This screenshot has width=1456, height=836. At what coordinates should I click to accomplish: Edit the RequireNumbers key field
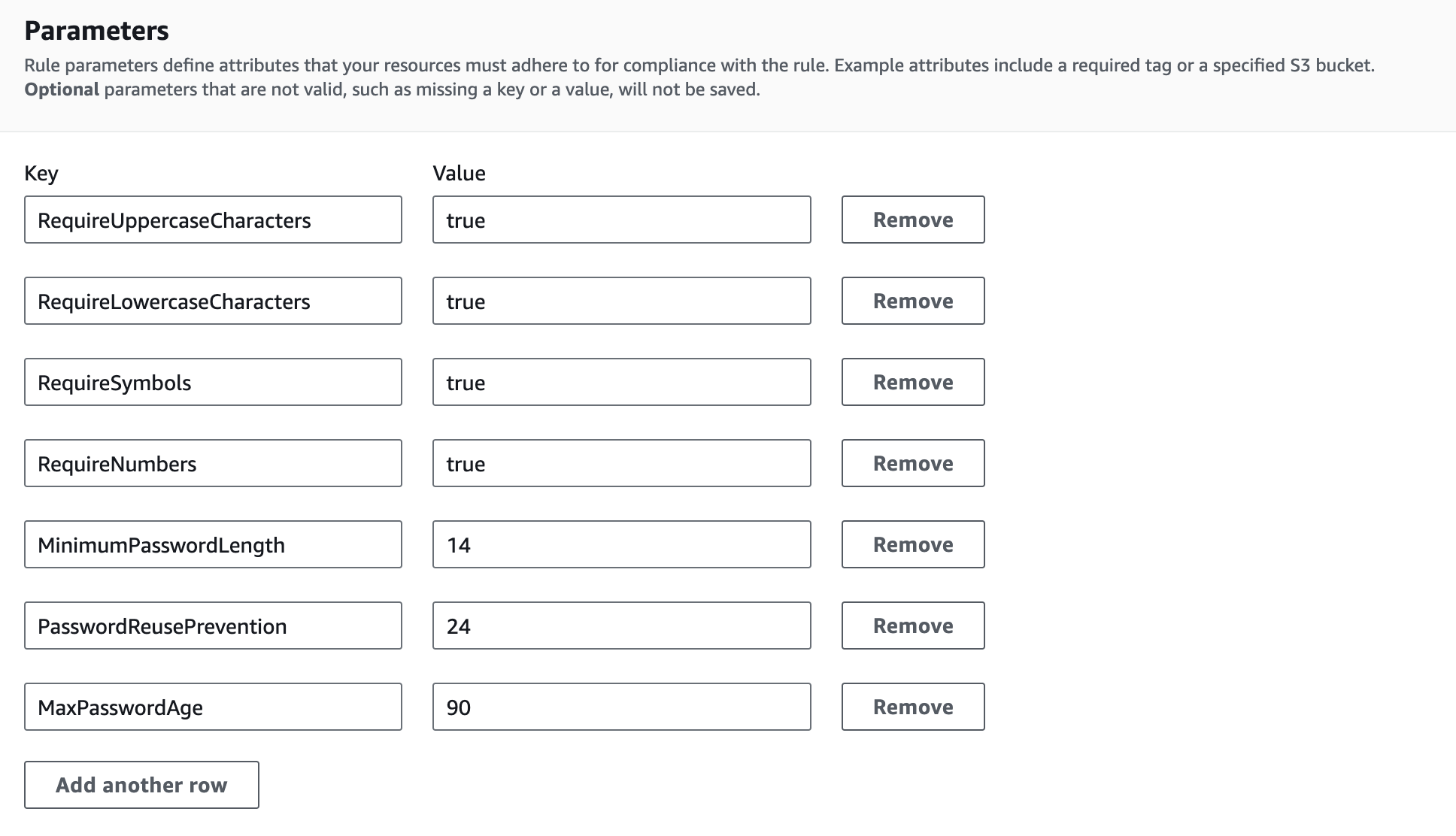pos(213,463)
